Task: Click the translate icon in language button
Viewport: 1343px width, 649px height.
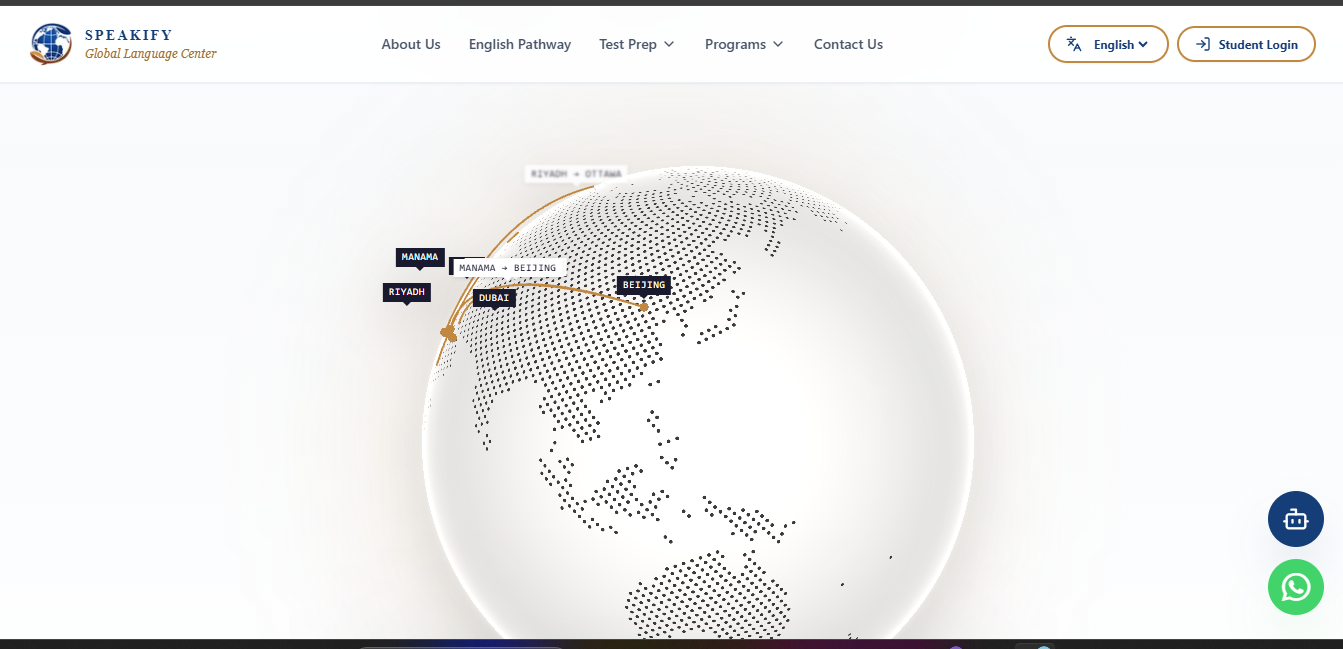Action: click(1074, 44)
